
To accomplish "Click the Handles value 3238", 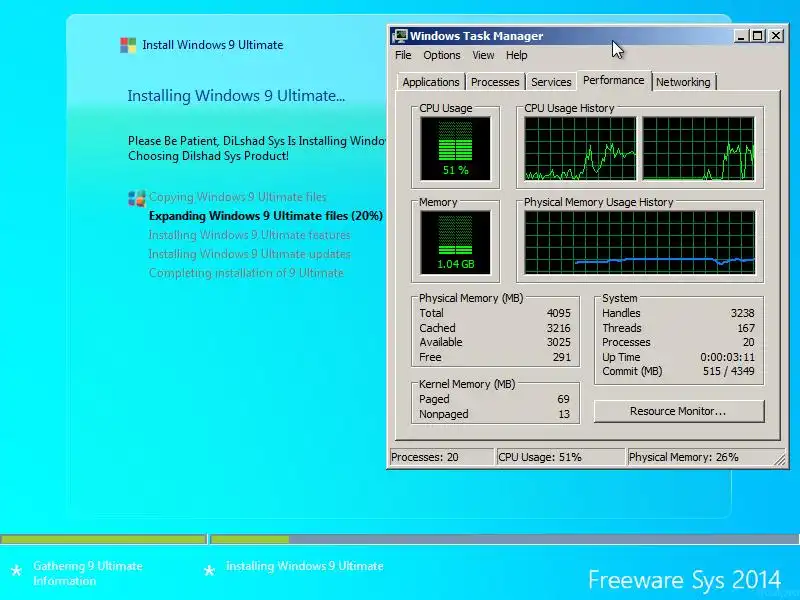I will (x=742, y=313).
